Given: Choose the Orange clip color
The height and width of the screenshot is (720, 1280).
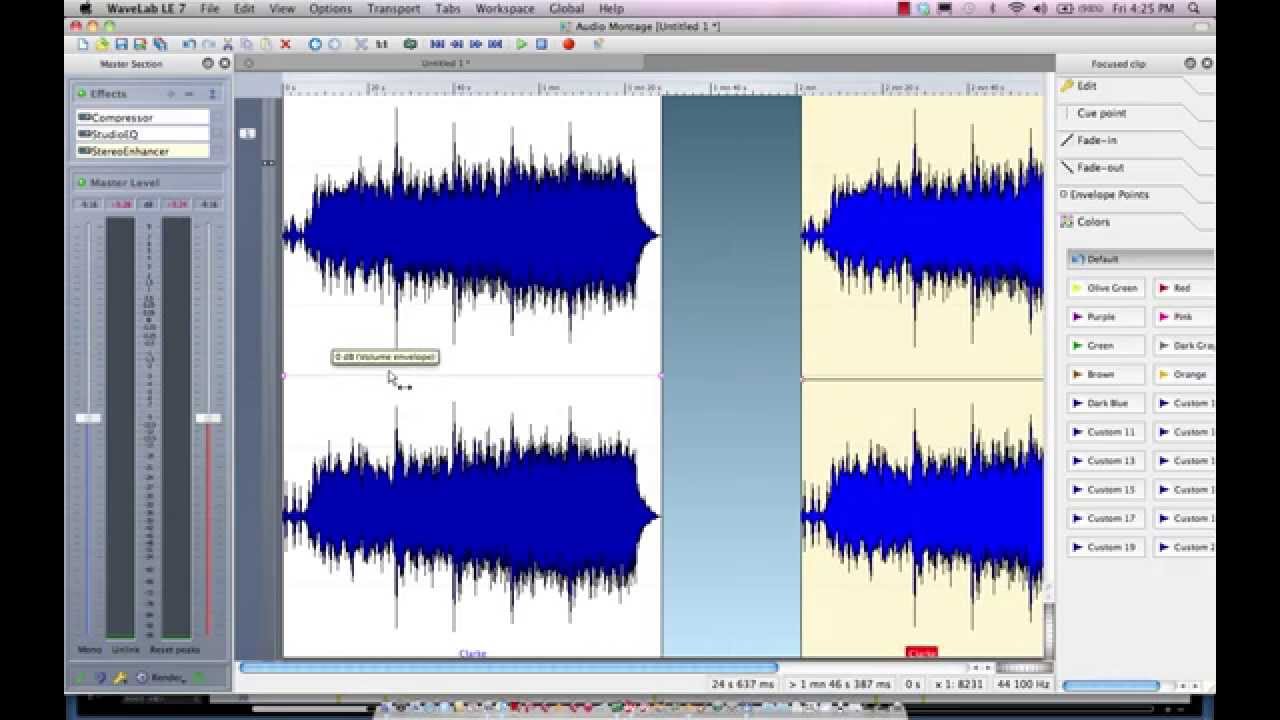Looking at the screenshot, I should point(1184,375).
